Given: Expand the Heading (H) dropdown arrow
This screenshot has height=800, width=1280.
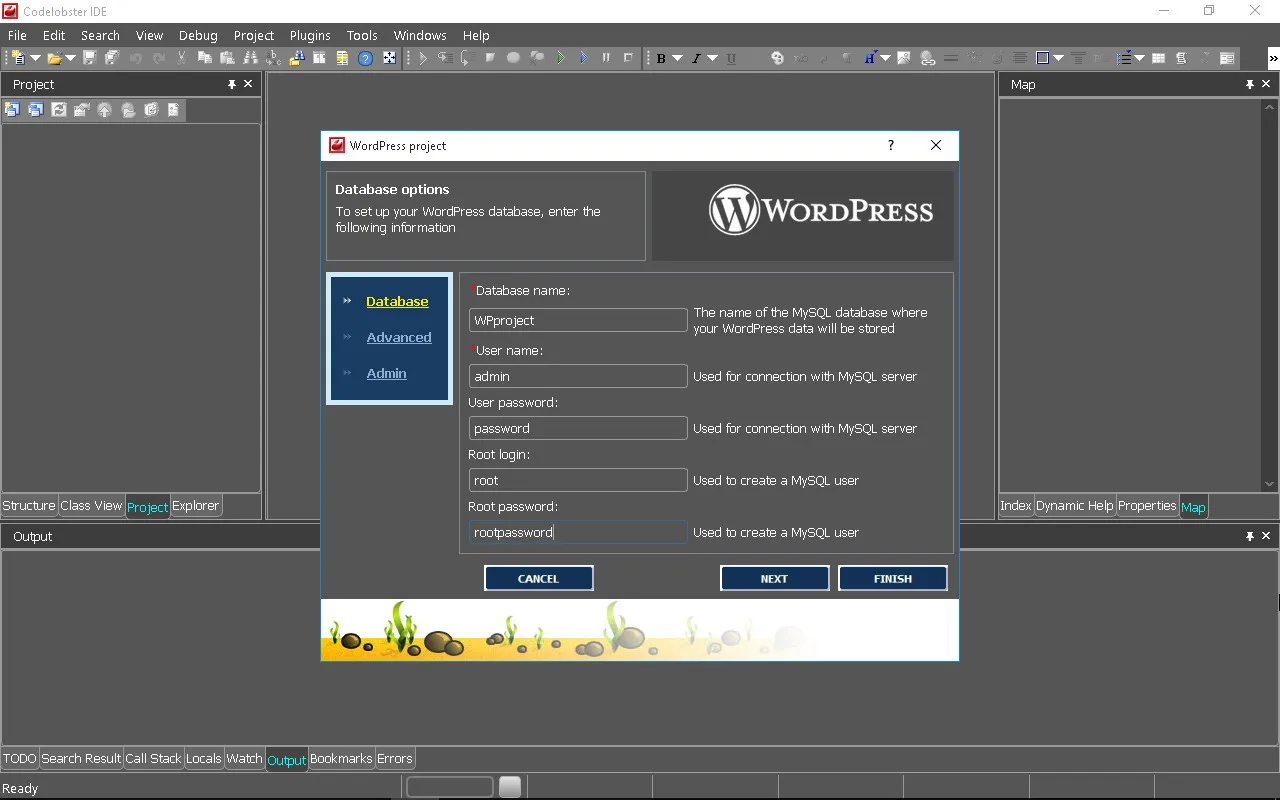Looking at the screenshot, I should (x=885, y=58).
